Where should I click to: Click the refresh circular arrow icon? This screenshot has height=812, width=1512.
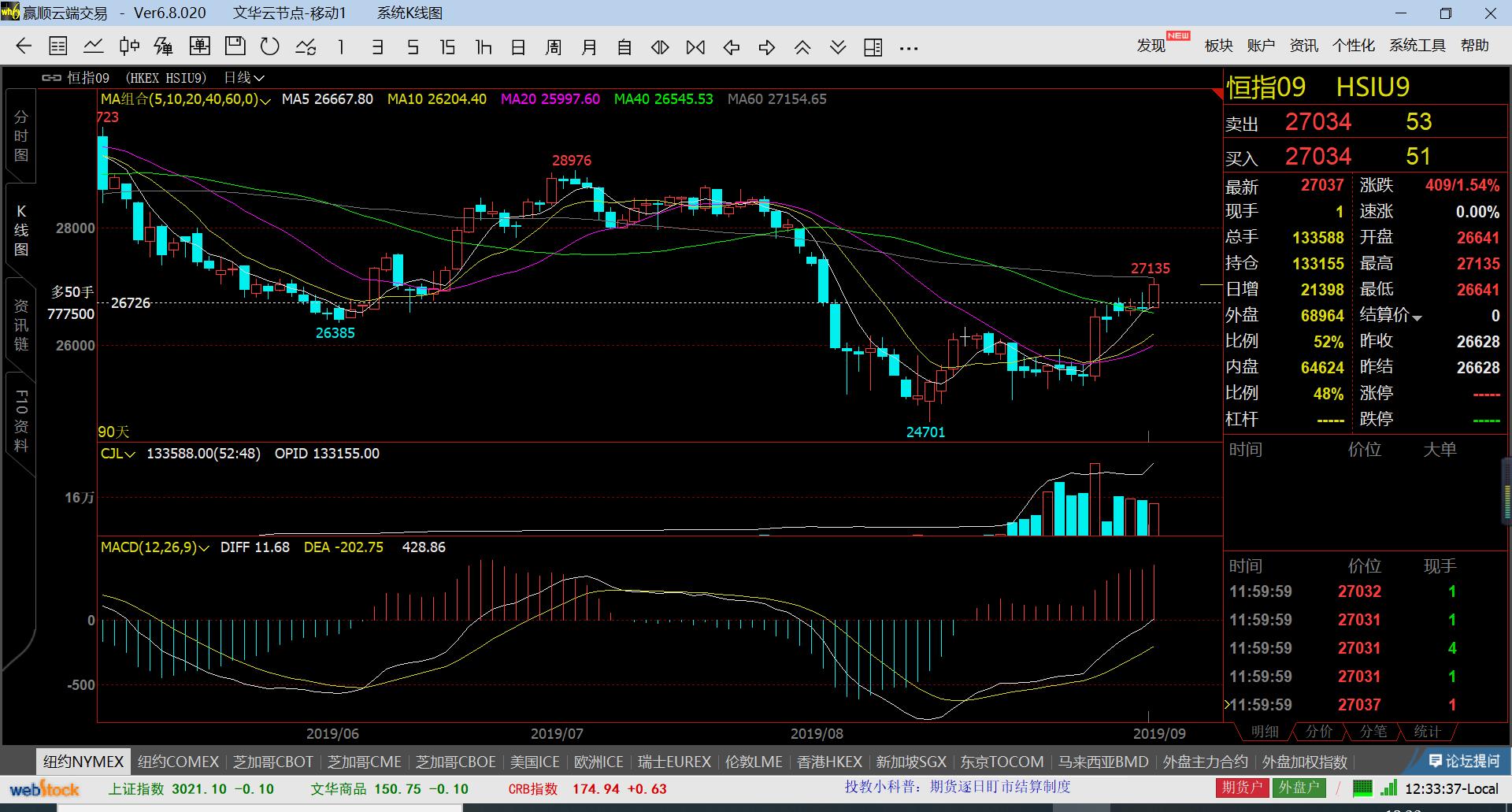pyautogui.click(x=269, y=47)
